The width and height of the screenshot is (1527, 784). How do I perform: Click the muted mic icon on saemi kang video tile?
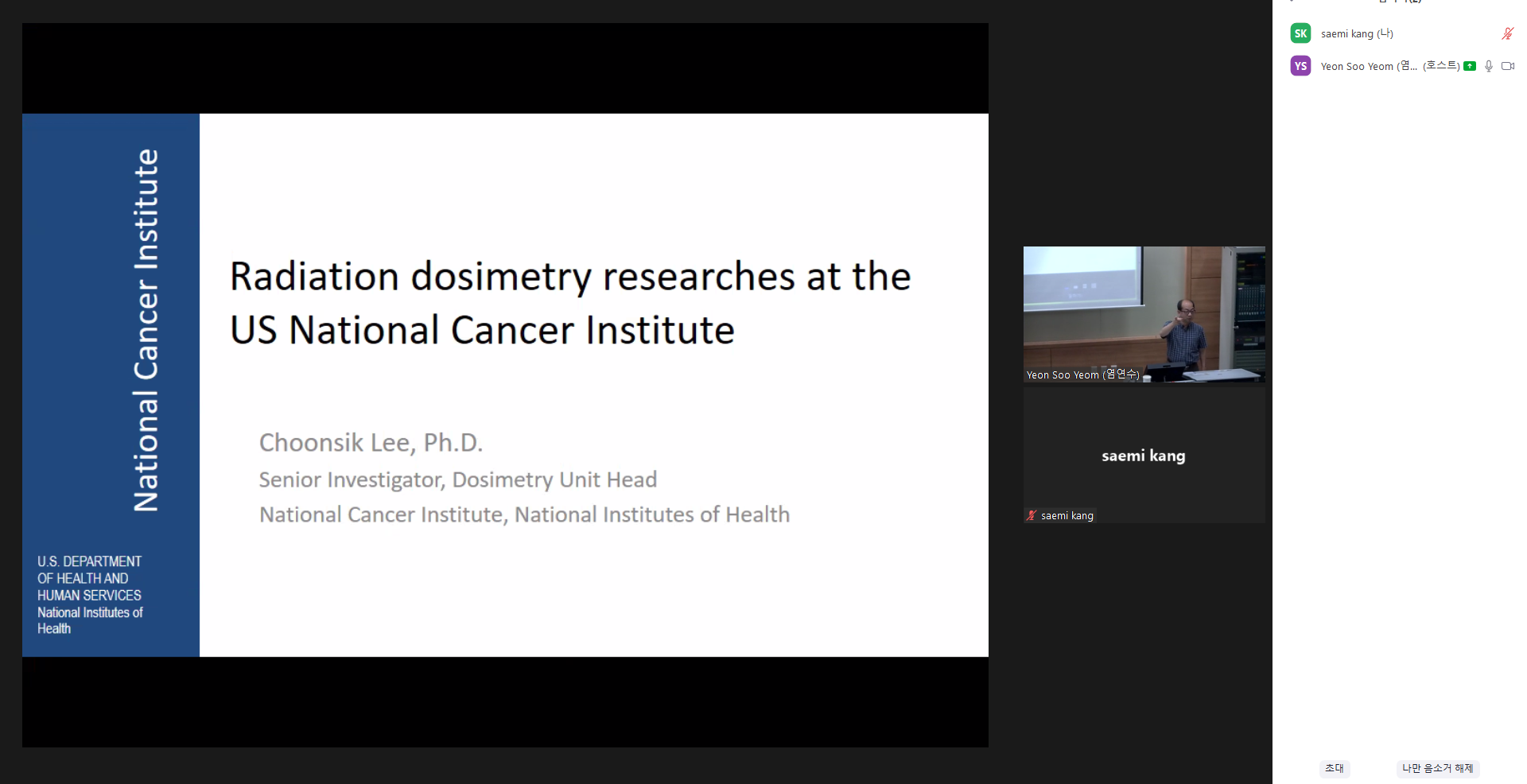pyautogui.click(x=1032, y=515)
